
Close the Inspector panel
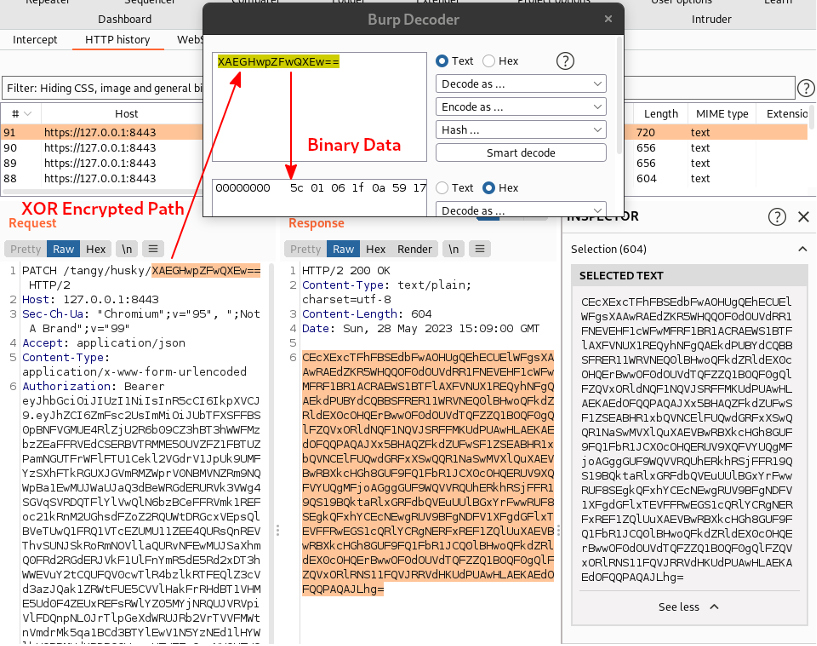coord(803,217)
